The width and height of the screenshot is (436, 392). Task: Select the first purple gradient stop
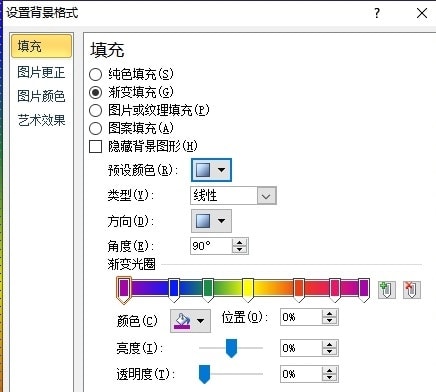(124, 290)
